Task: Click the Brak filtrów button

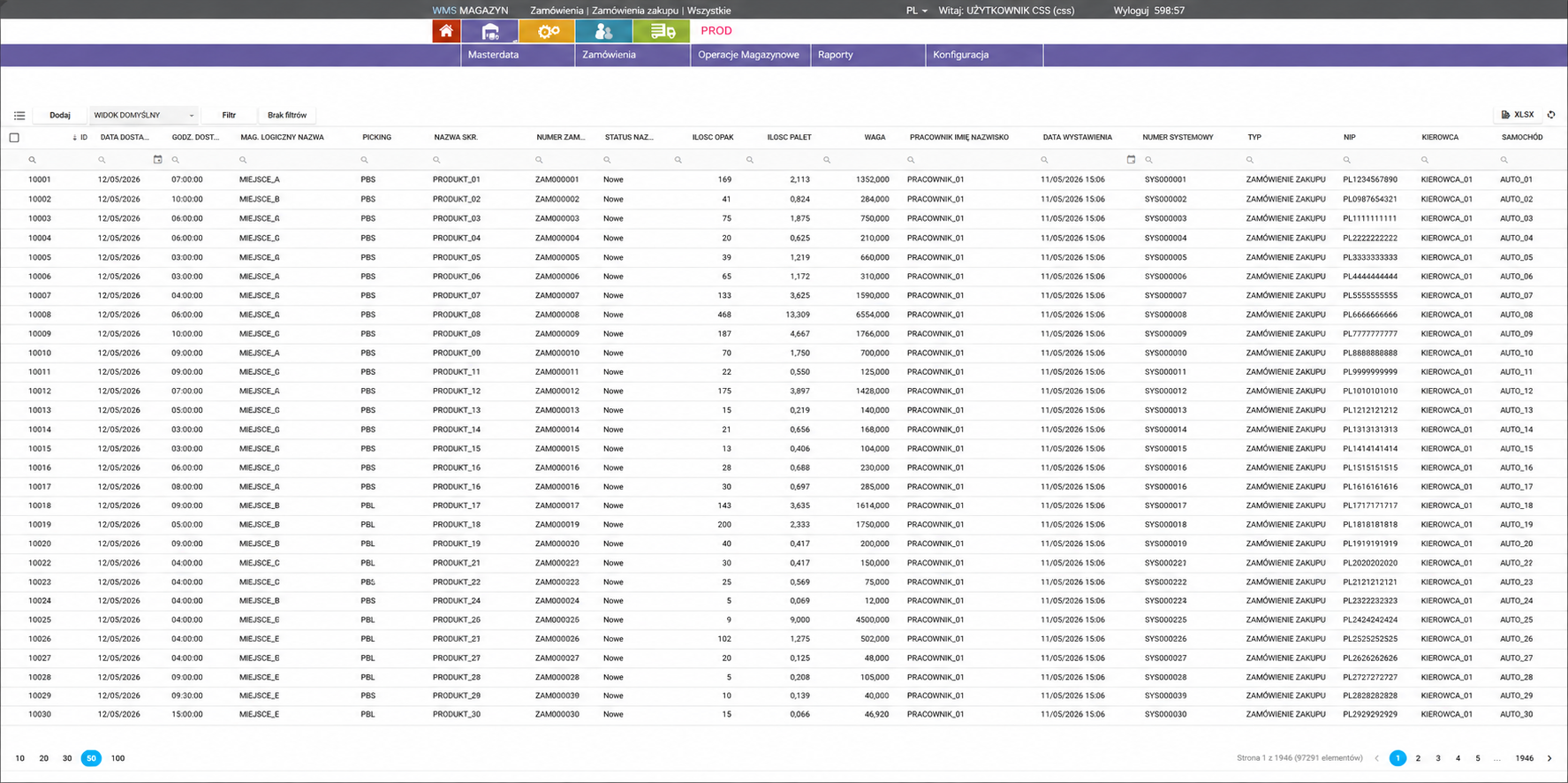Action: point(287,115)
